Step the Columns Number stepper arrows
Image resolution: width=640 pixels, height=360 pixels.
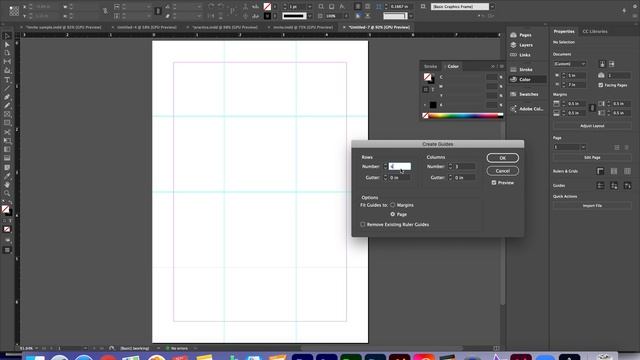pos(450,167)
